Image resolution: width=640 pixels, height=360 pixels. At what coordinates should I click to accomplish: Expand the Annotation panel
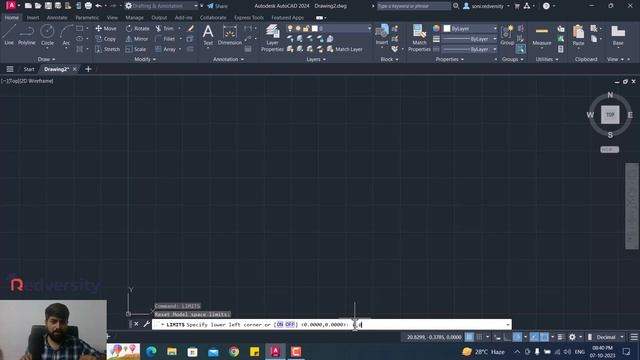point(228,59)
